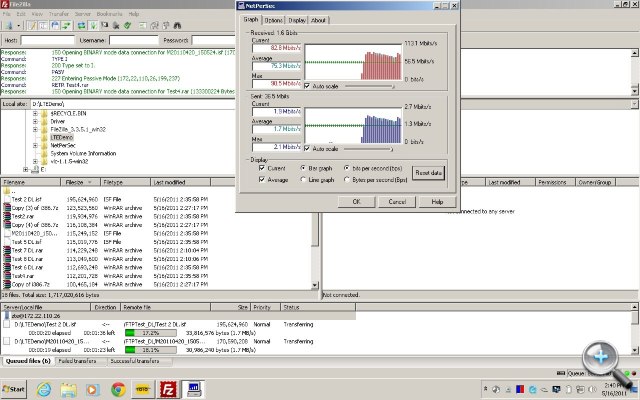Expand the FileZilla_3.3.5.1_win32 folder node
This screenshot has width=640, height=400.
pos(35,129)
